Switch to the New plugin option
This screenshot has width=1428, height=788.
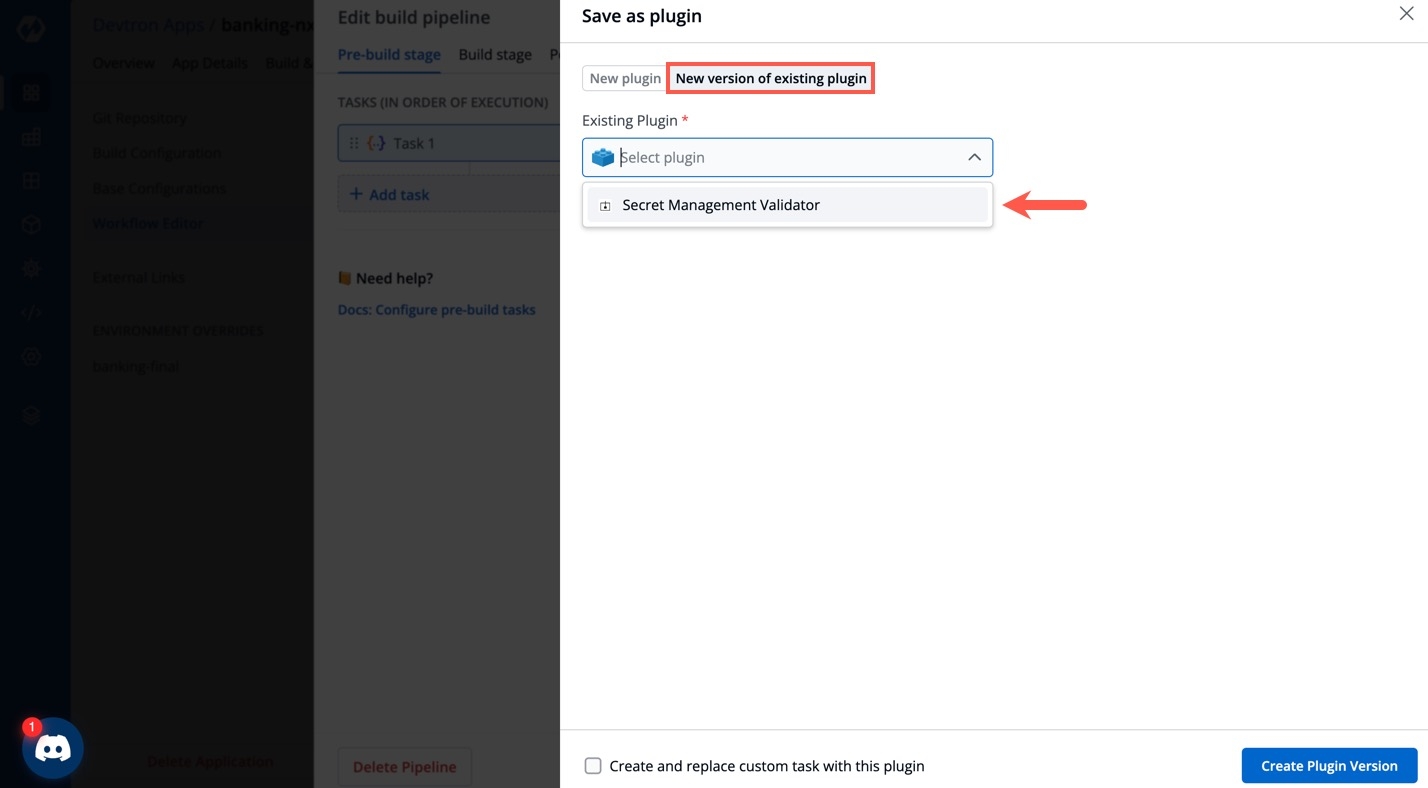click(x=625, y=78)
